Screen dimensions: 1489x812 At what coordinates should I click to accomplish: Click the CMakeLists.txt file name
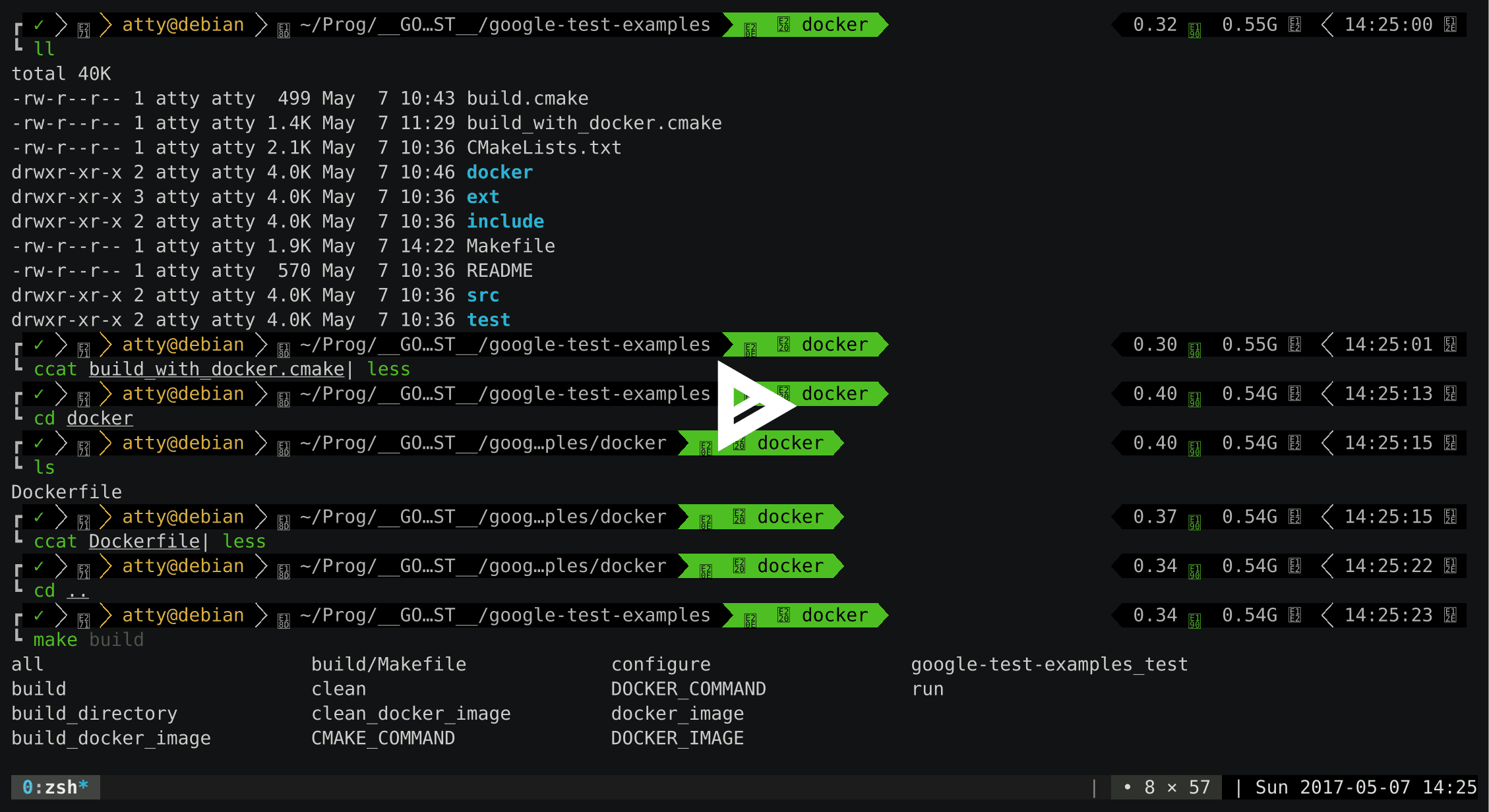(544, 148)
